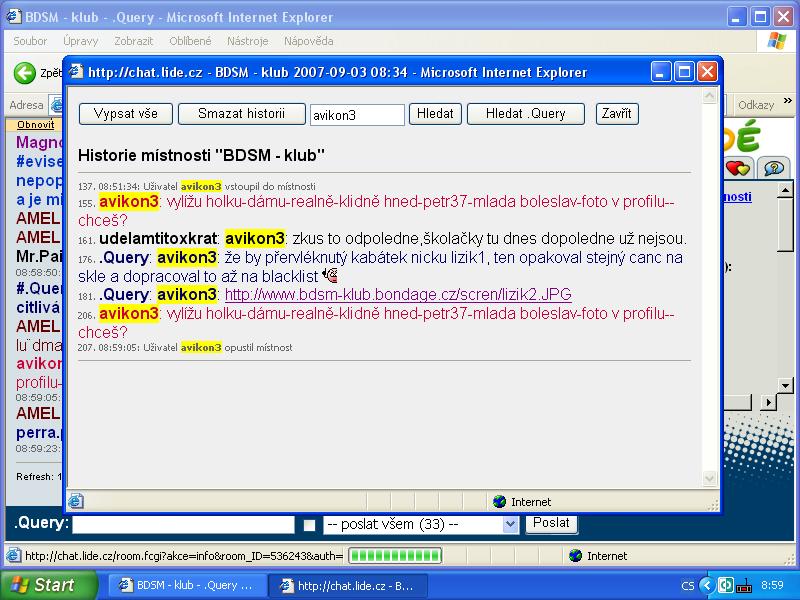Expand Odkazy toolbar chevron
800x600 pixels.
click(x=788, y=101)
